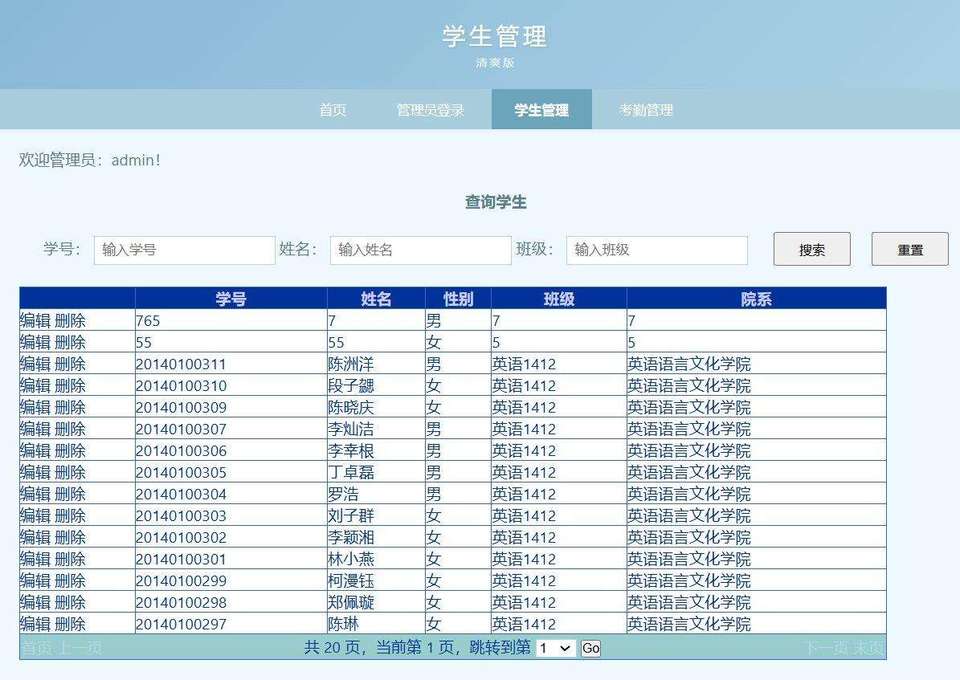
Task: Edit student 陈洲洋
Action: (35, 364)
